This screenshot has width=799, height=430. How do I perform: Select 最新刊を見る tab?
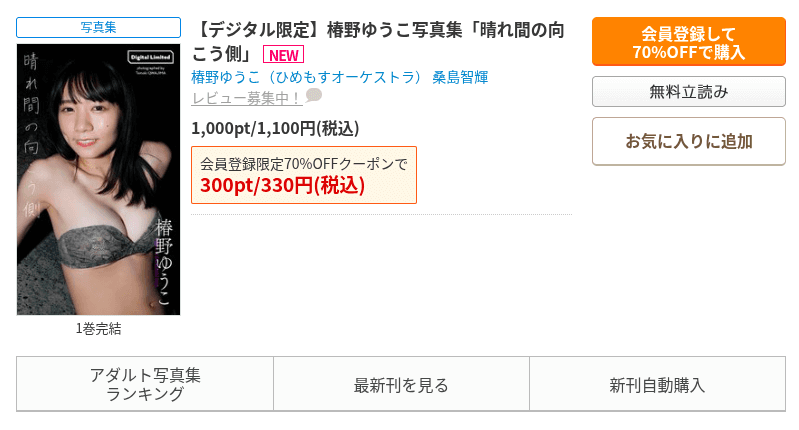[x=401, y=384]
